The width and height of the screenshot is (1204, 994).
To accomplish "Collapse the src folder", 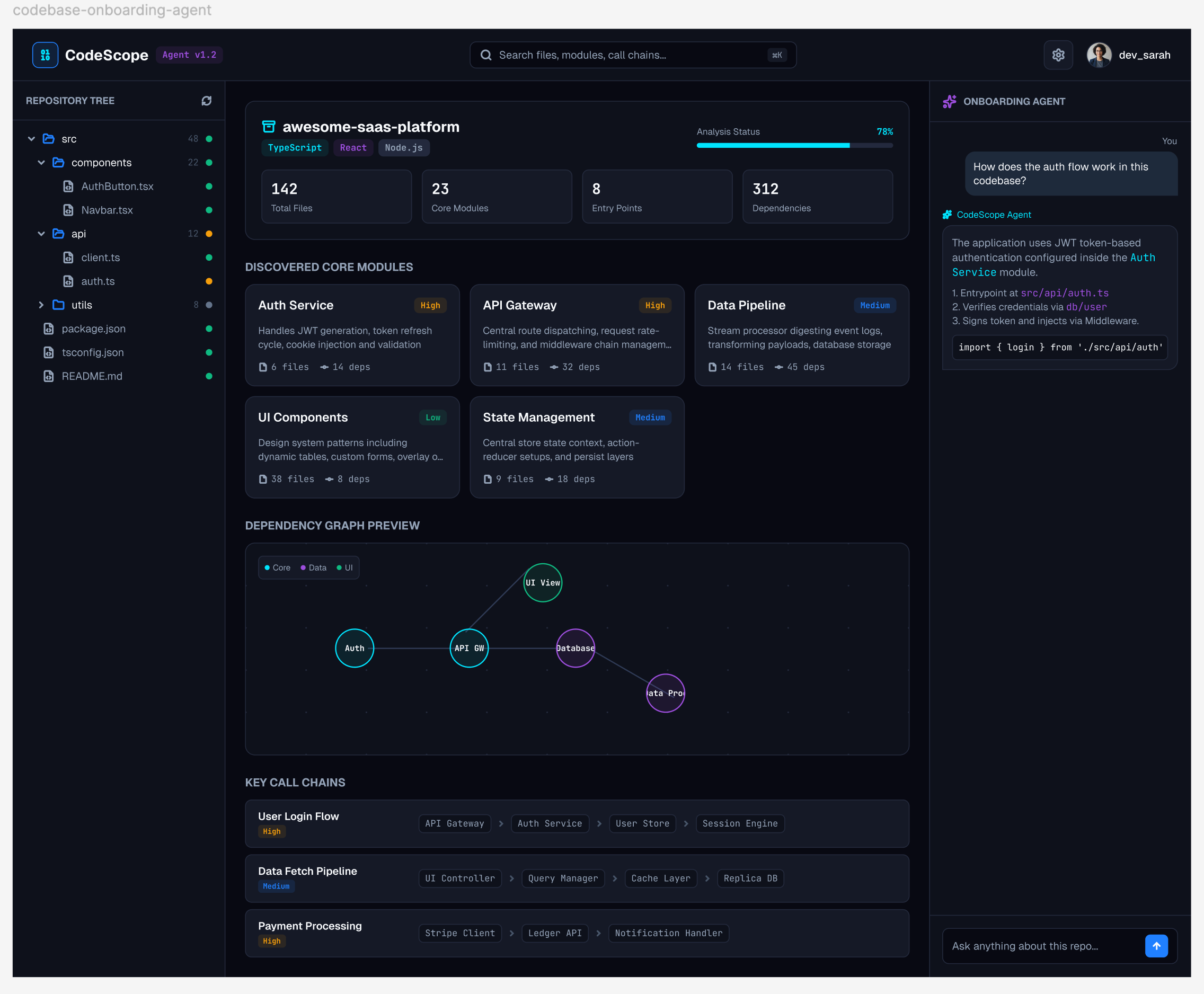I will click(31, 139).
